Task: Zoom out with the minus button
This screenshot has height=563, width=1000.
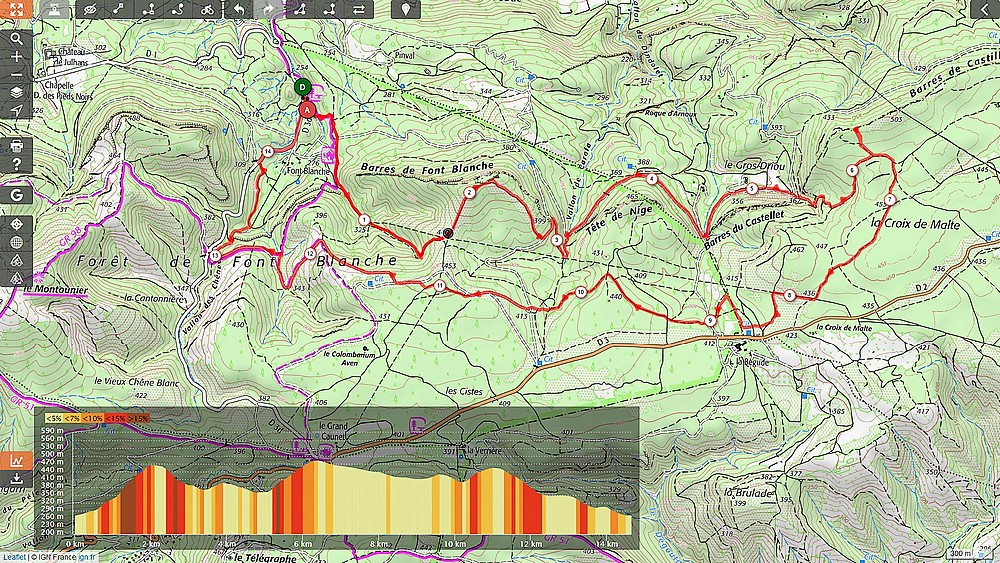Action: [16, 75]
